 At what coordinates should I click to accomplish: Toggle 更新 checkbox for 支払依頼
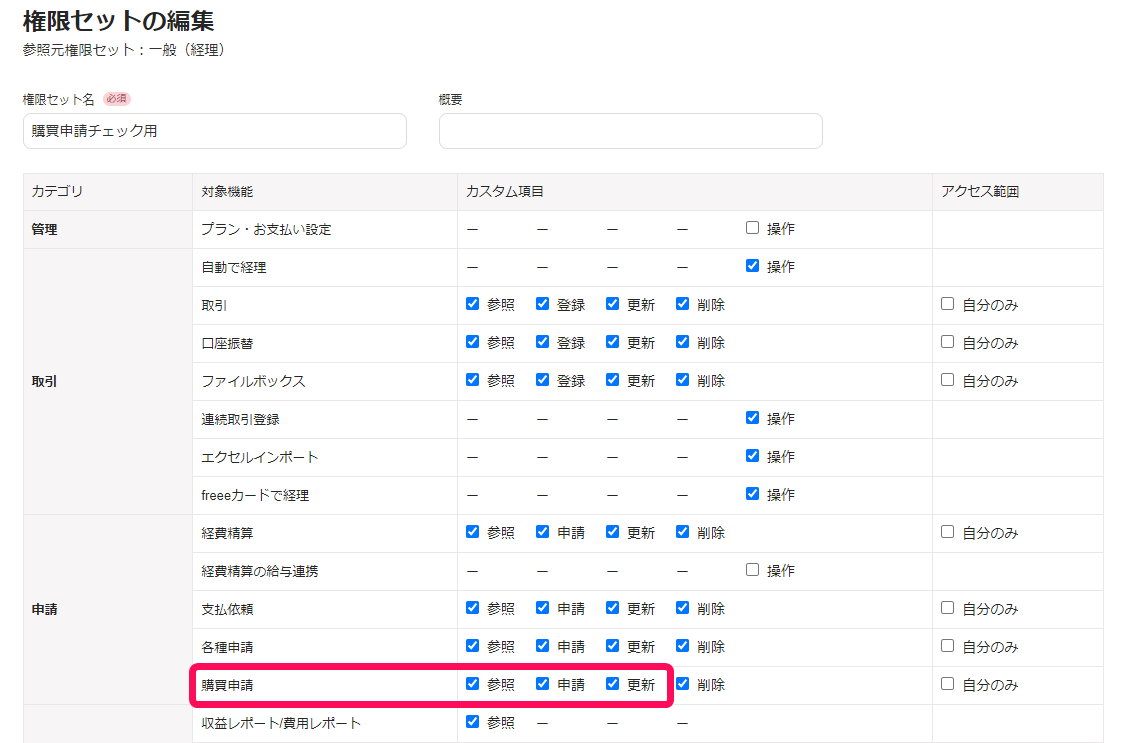(612, 607)
